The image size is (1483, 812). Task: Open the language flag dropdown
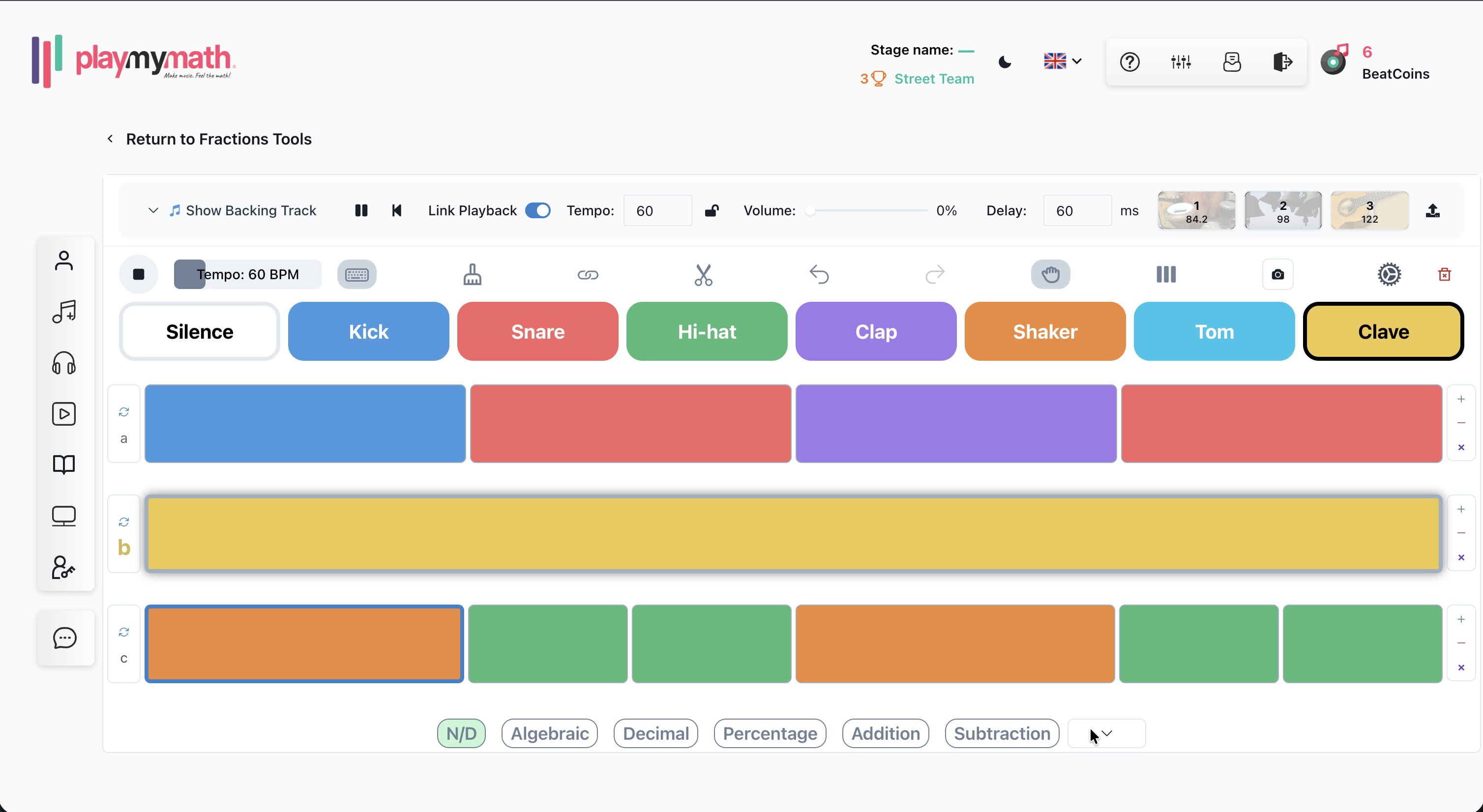click(x=1063, y=61)
